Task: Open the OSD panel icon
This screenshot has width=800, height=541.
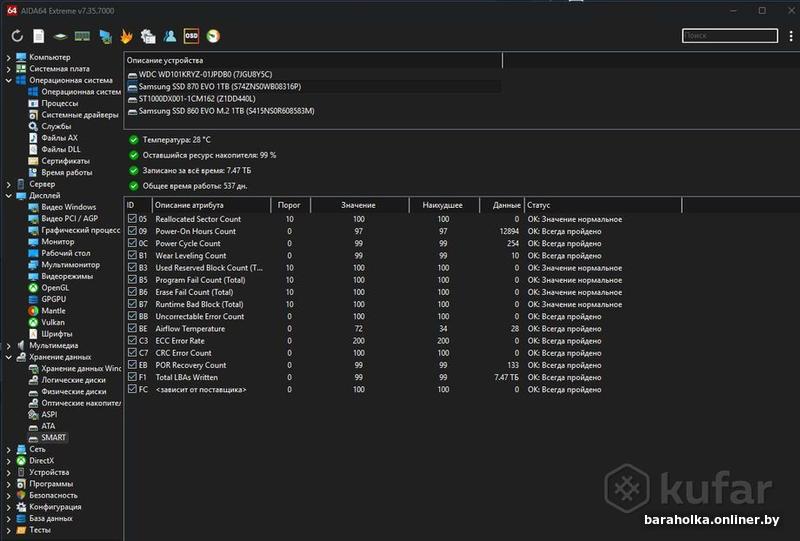Action: coord(191,36)
